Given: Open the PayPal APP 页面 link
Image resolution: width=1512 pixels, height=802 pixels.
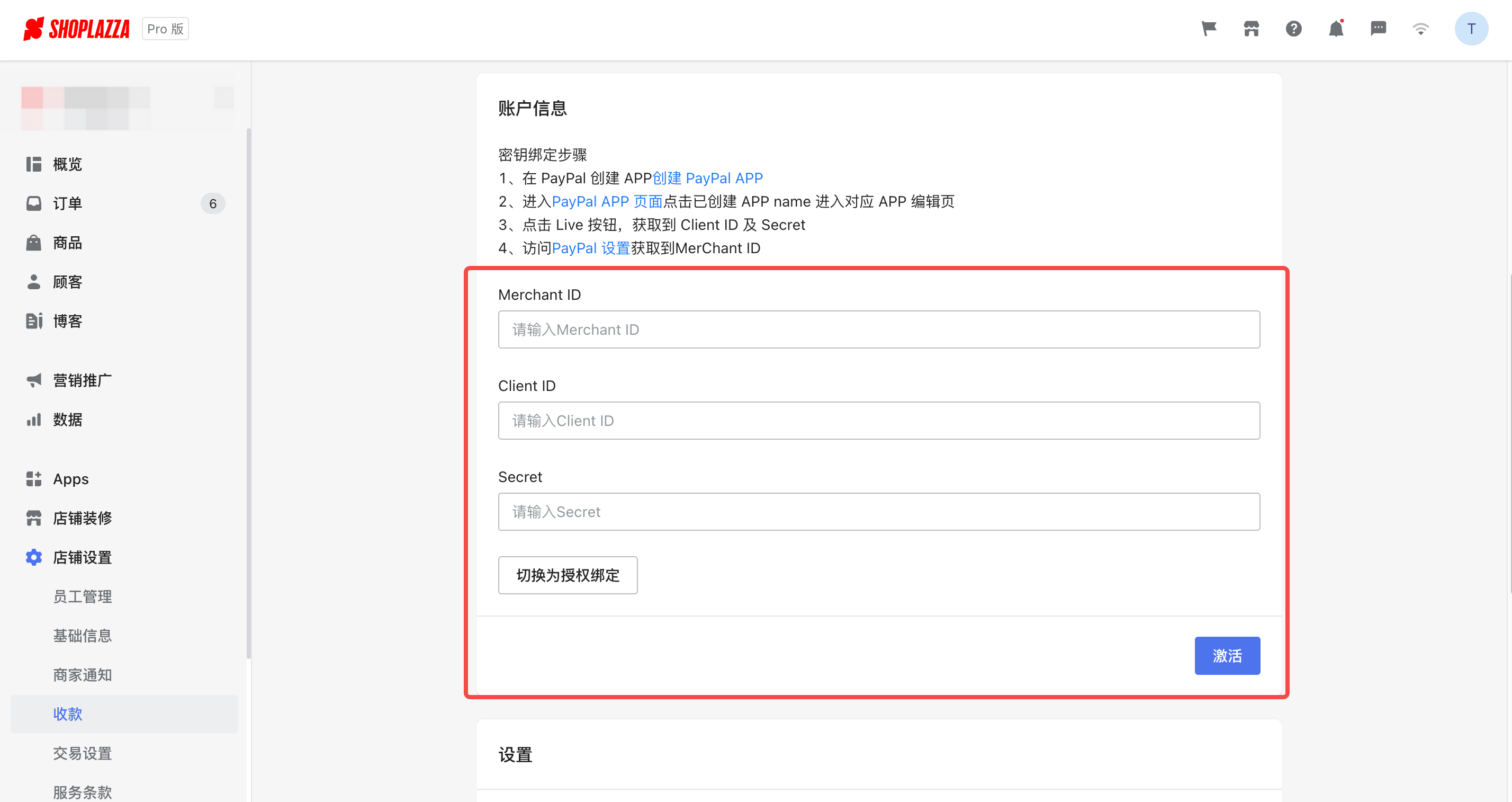Looking at the screenshot, I should 607,202.
